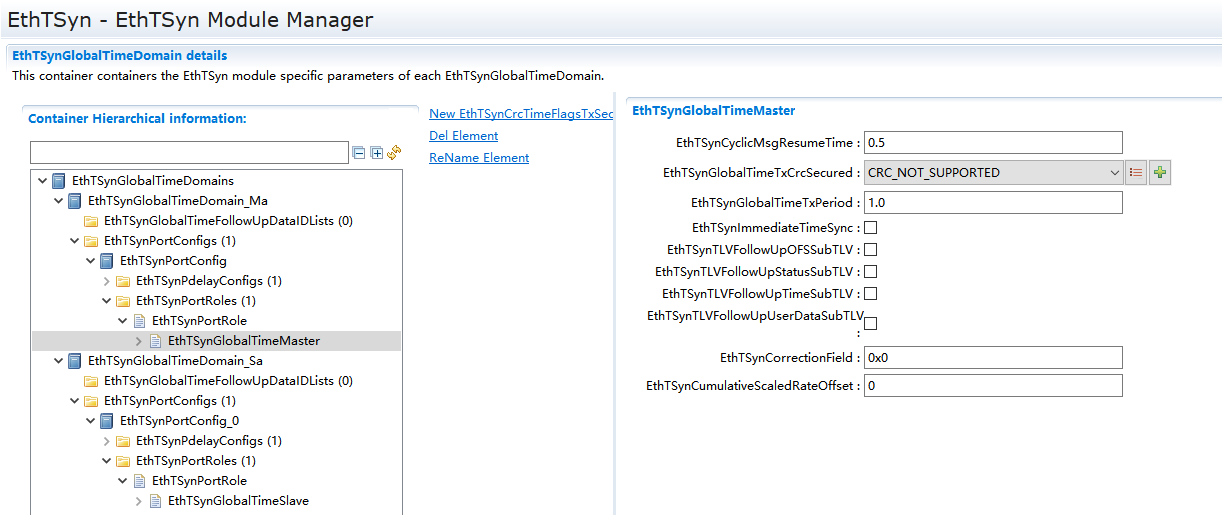Image resolution: width=1222 pixels, height=515 pixels.
Task: Click the Del Element link
Action: 463,136
